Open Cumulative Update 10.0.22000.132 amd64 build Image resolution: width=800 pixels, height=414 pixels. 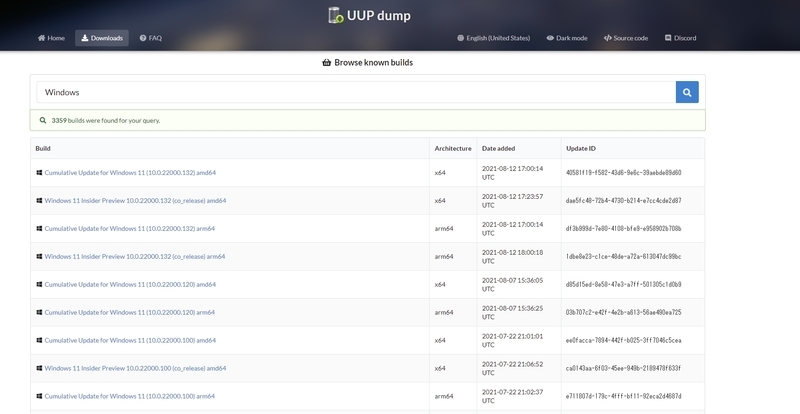pyautogui.click(x=130, y=173)
